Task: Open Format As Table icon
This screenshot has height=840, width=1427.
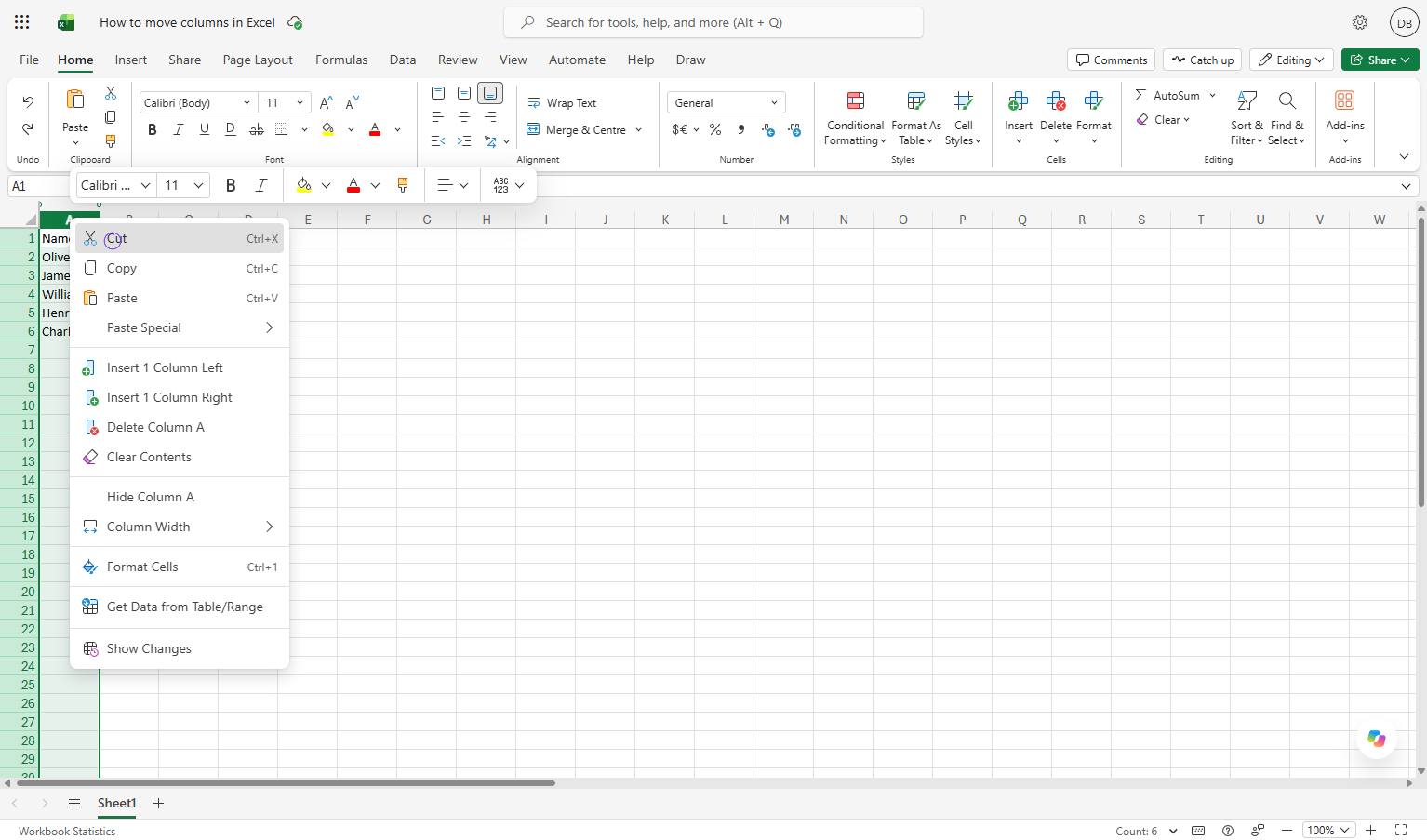Action: (915, 100)
